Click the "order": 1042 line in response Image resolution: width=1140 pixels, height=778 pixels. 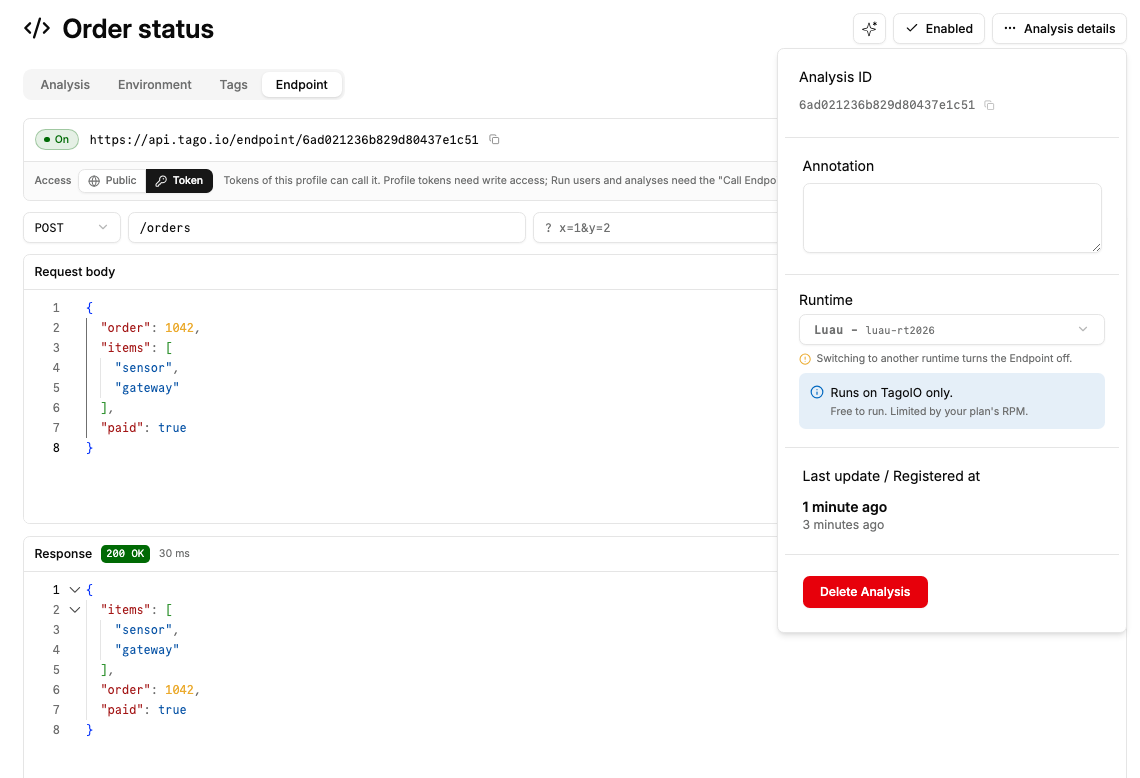150,689
